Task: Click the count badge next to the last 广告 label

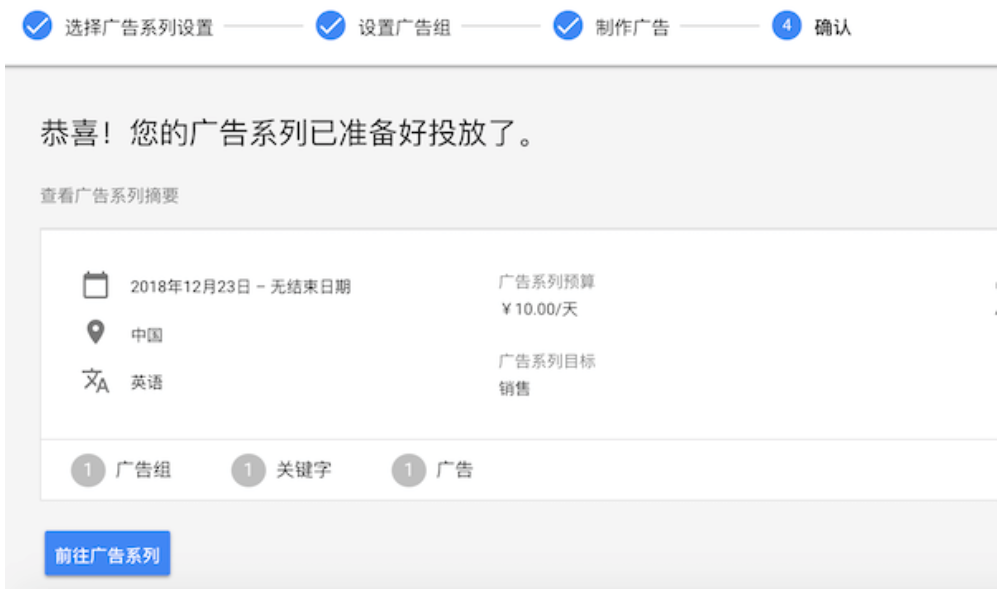Action: 409,470
